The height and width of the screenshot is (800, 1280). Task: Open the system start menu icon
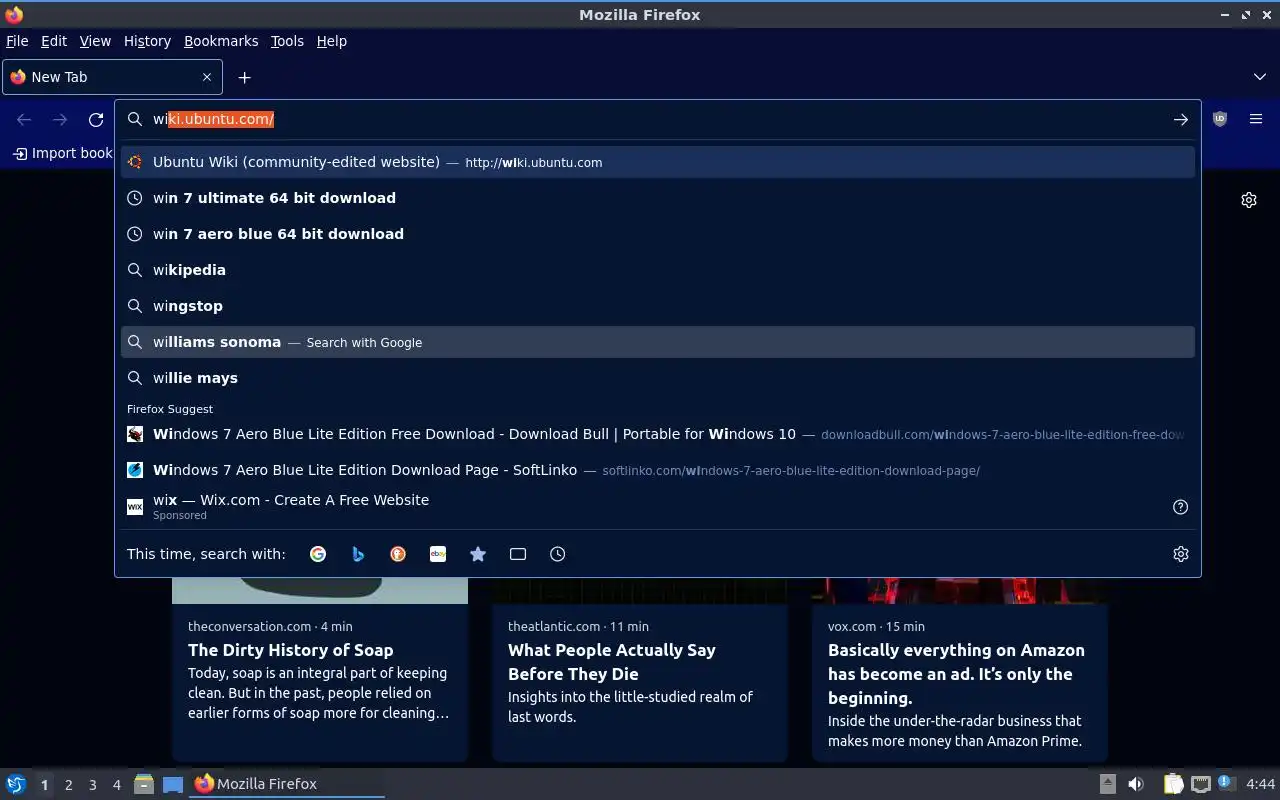click(16, 784)
